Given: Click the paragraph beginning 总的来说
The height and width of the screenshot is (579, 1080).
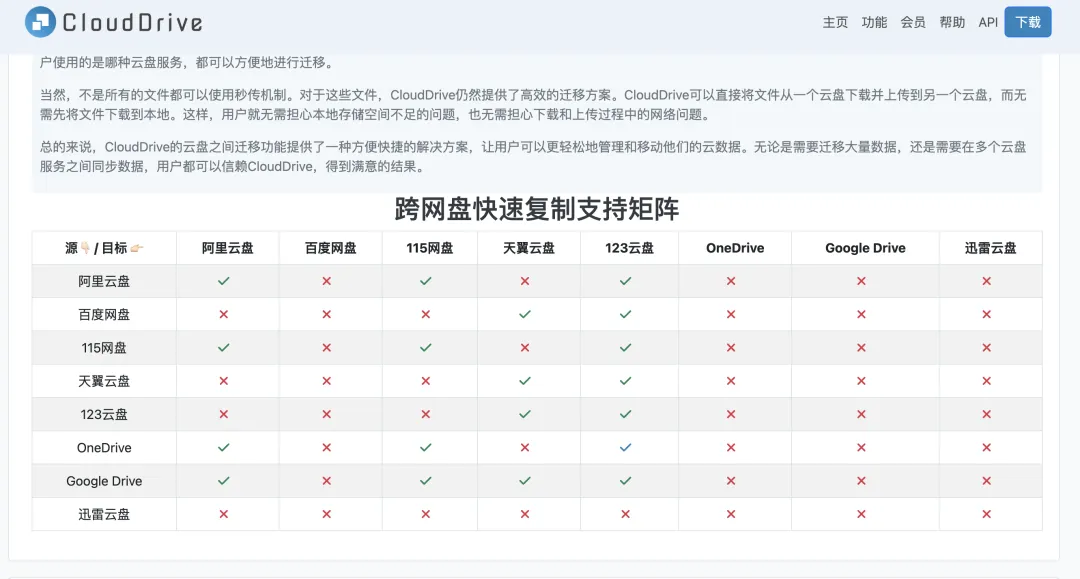Looking at the screenshot, I should pos(533,156).
